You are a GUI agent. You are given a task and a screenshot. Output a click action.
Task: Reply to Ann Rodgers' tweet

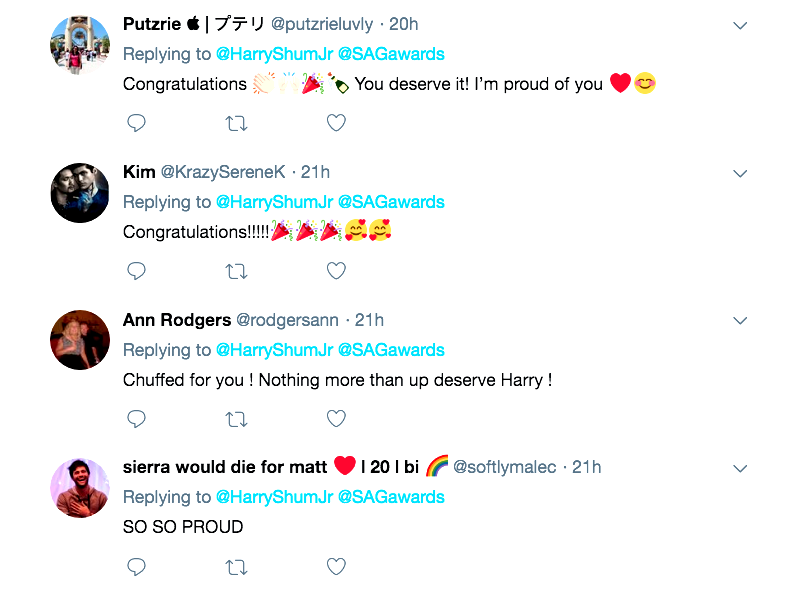tap(137, 419)
